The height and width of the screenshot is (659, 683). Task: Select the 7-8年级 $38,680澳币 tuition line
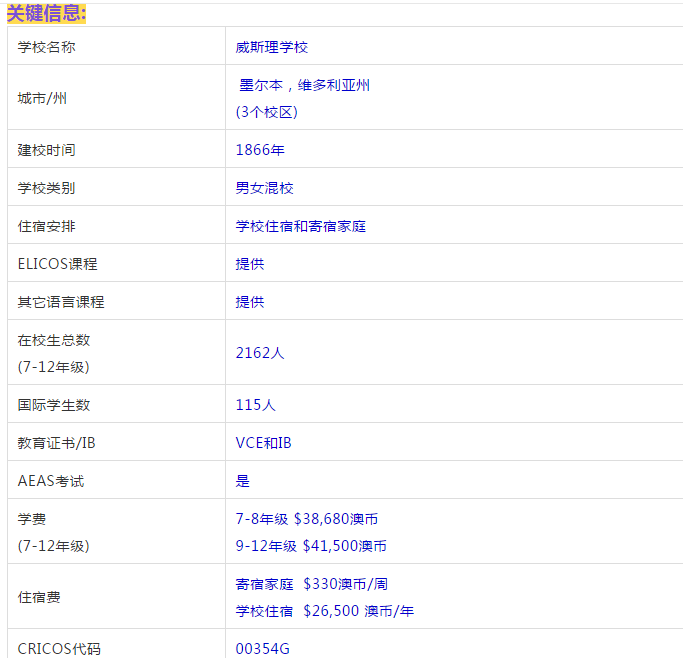point(307,519)
